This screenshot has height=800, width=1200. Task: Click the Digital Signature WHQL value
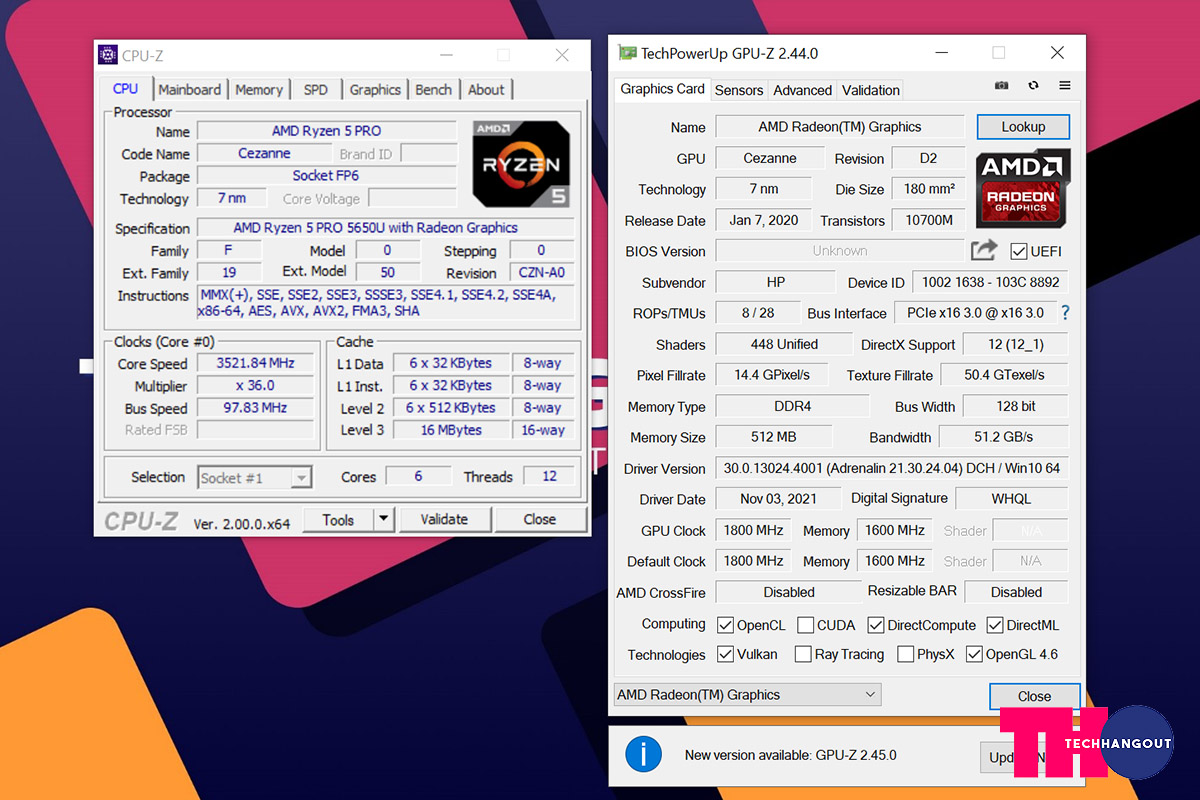click(1011, 499)
